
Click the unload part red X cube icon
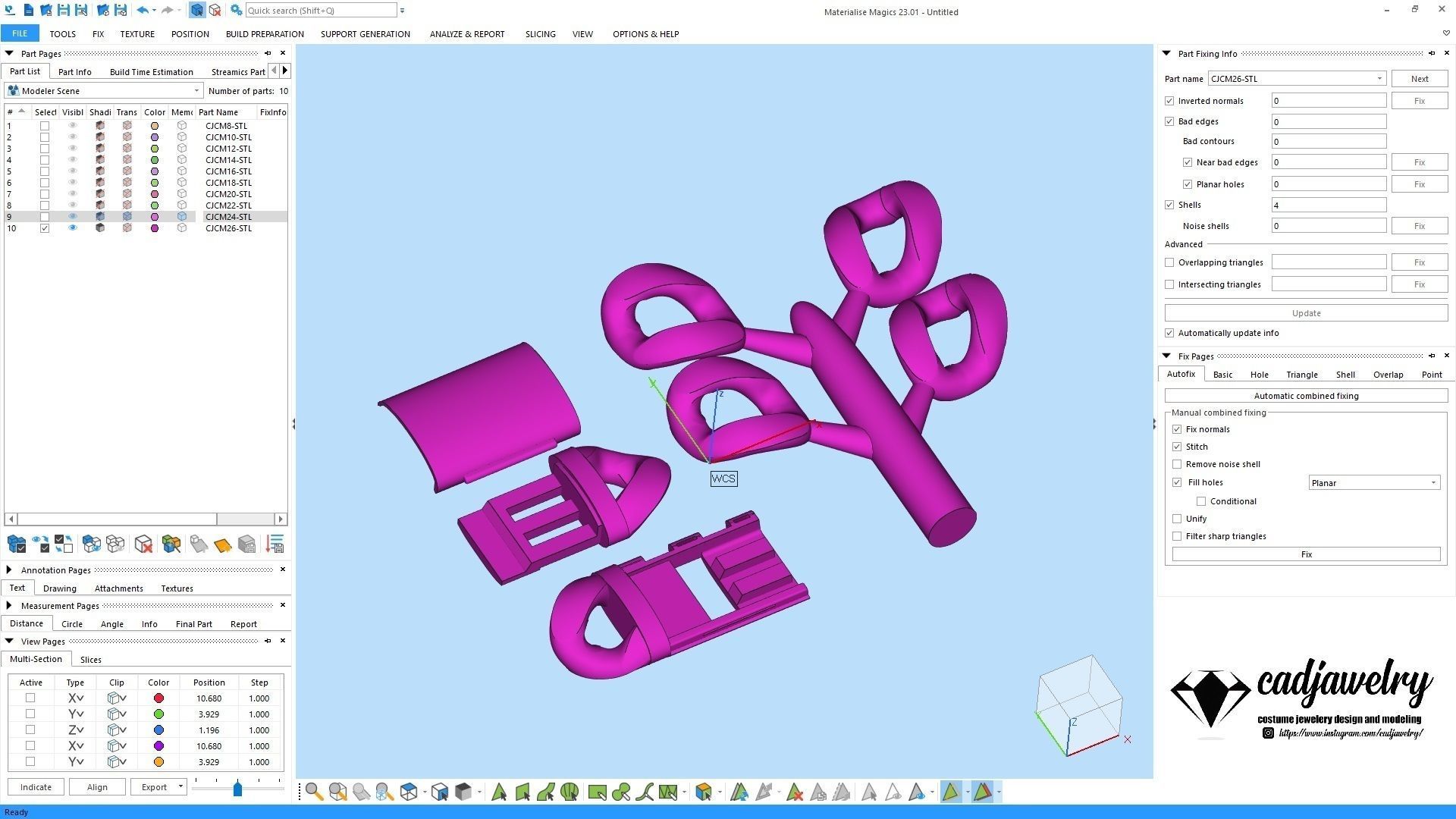(143, 544)
